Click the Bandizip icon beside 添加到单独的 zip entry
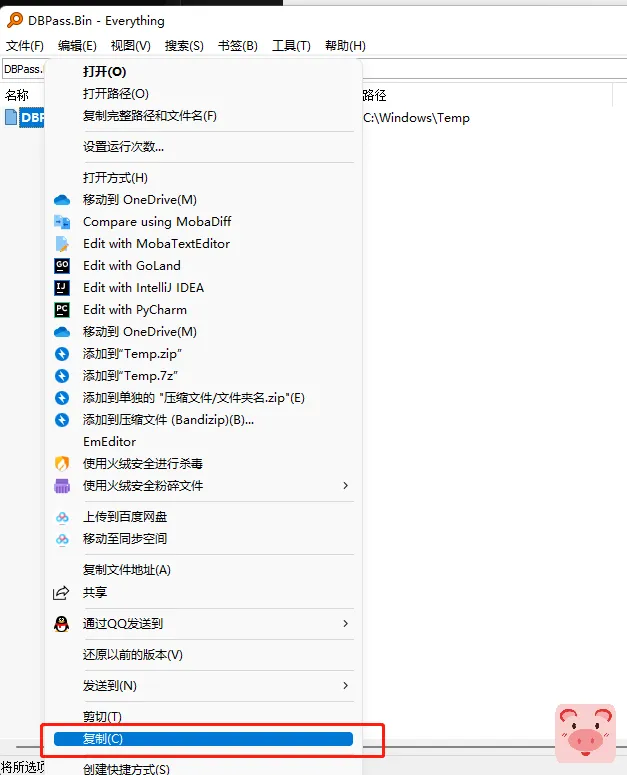 coord(62,398)
